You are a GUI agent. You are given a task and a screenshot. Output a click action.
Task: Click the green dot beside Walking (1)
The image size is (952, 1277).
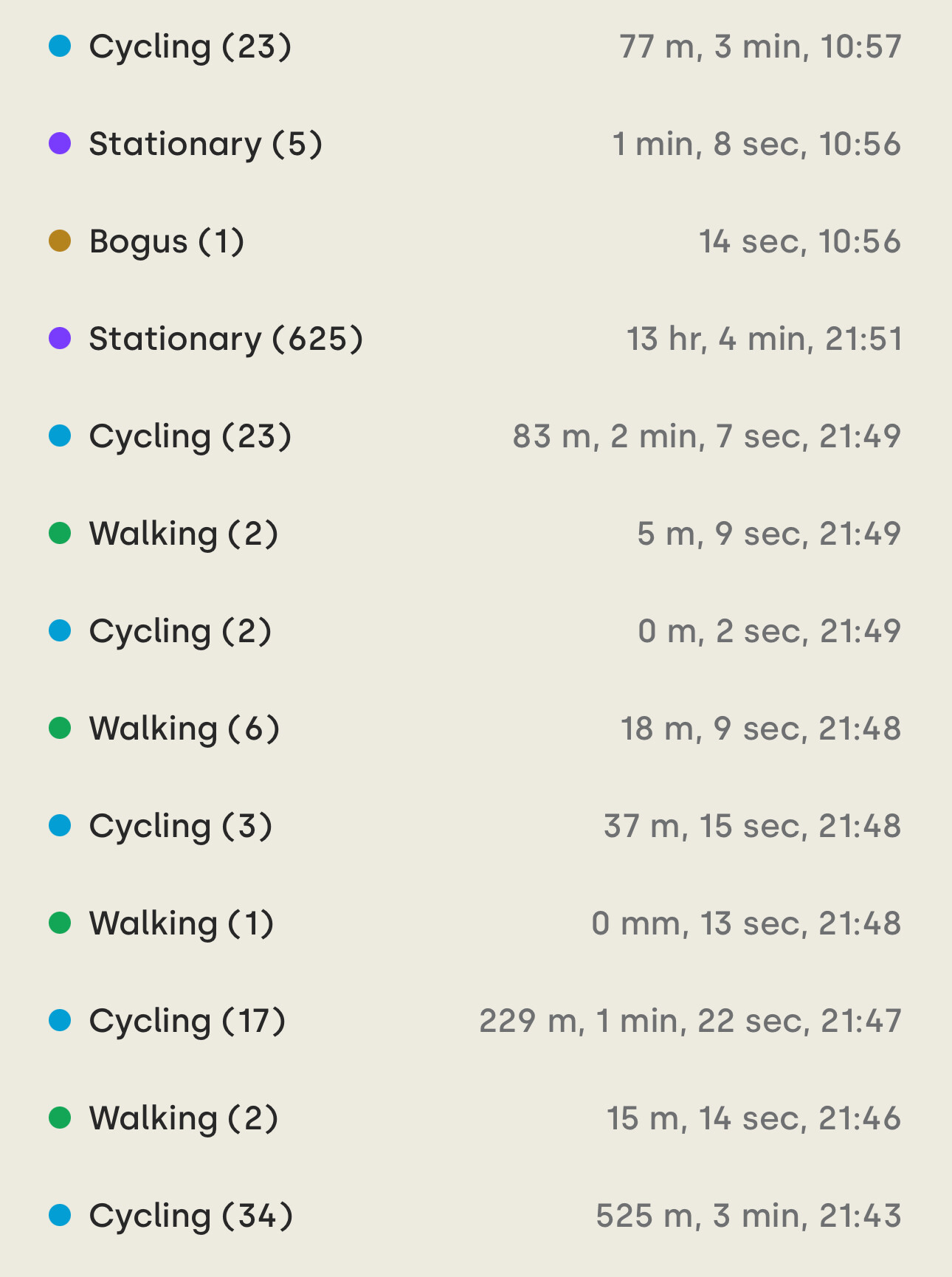pos(60,923)
